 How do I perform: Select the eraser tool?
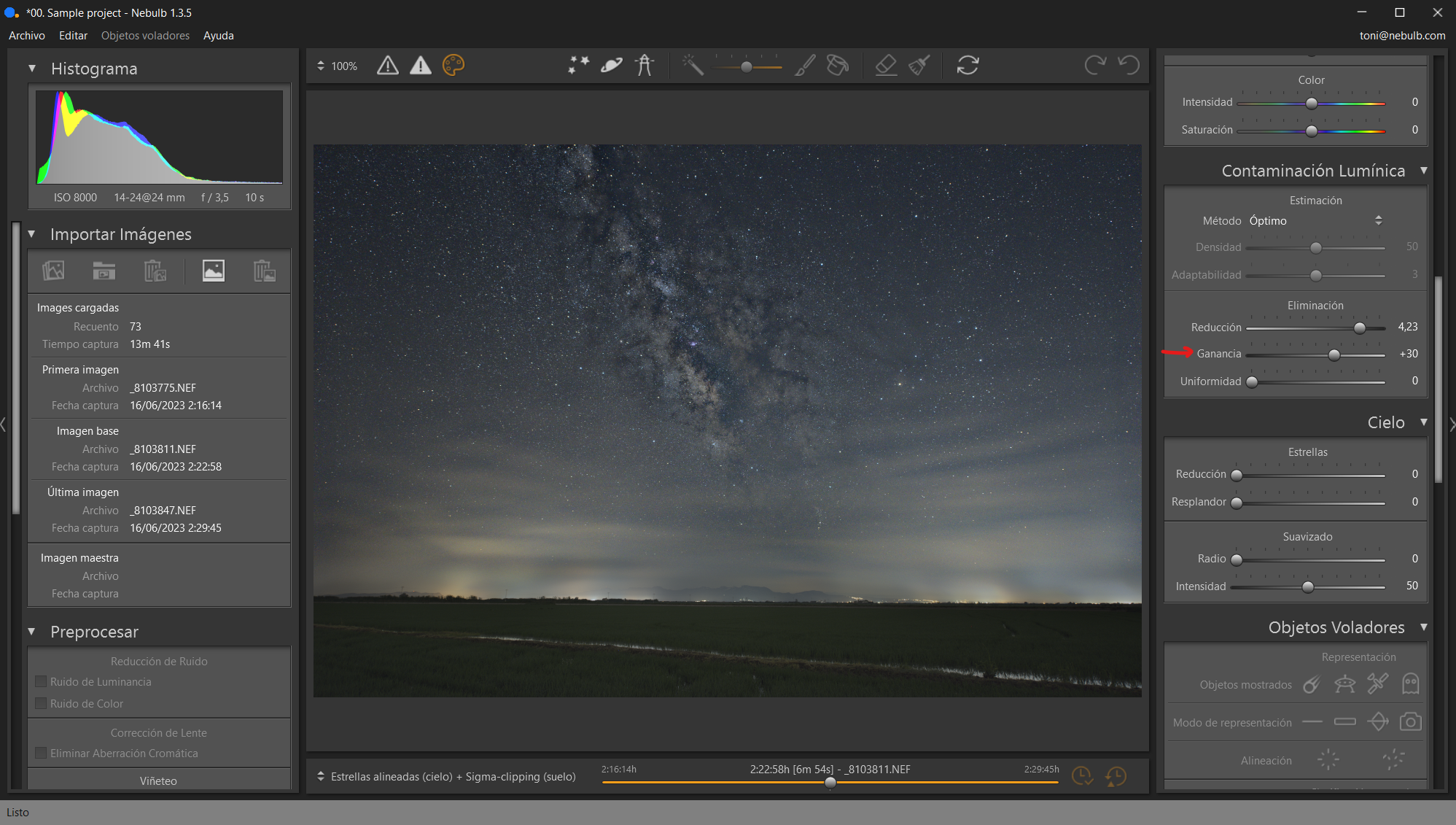(886, 66)
